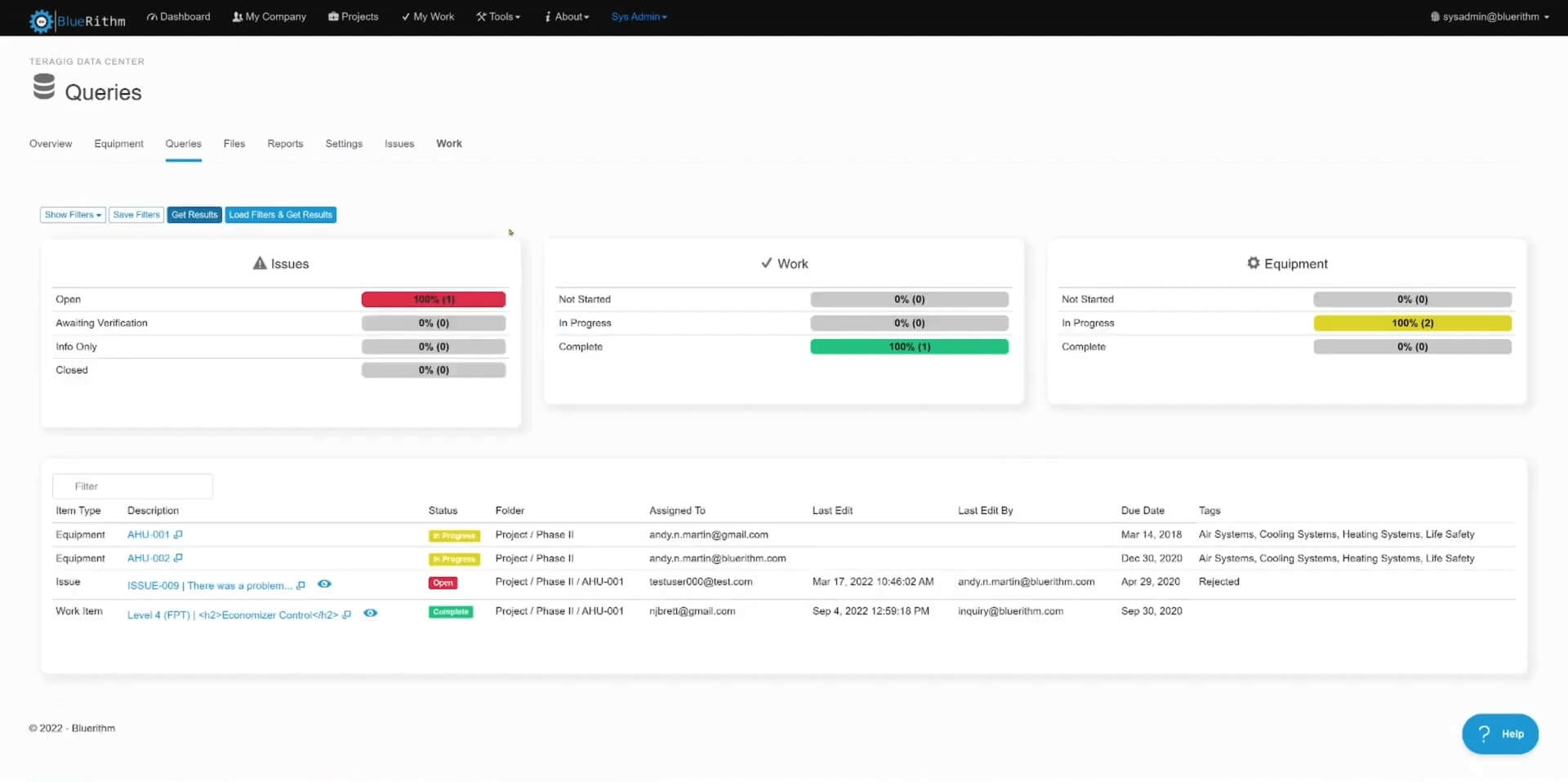1568x782 pixels.
Task: Open Level 4 (FPT) Economizer Control link
Action: [x=233, y=614]
